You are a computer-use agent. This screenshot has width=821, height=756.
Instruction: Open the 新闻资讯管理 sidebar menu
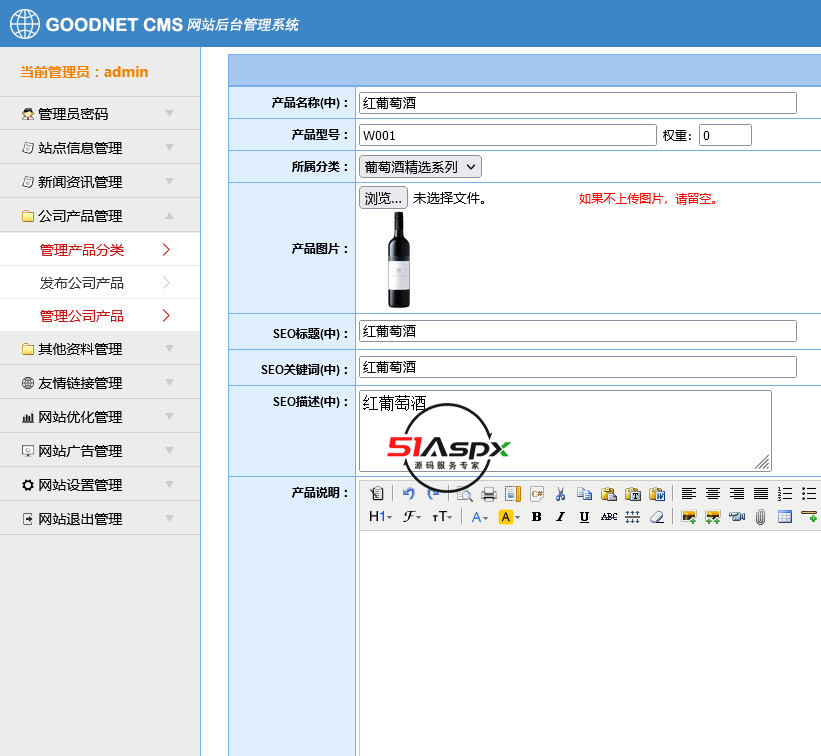[x=100, y=181]
